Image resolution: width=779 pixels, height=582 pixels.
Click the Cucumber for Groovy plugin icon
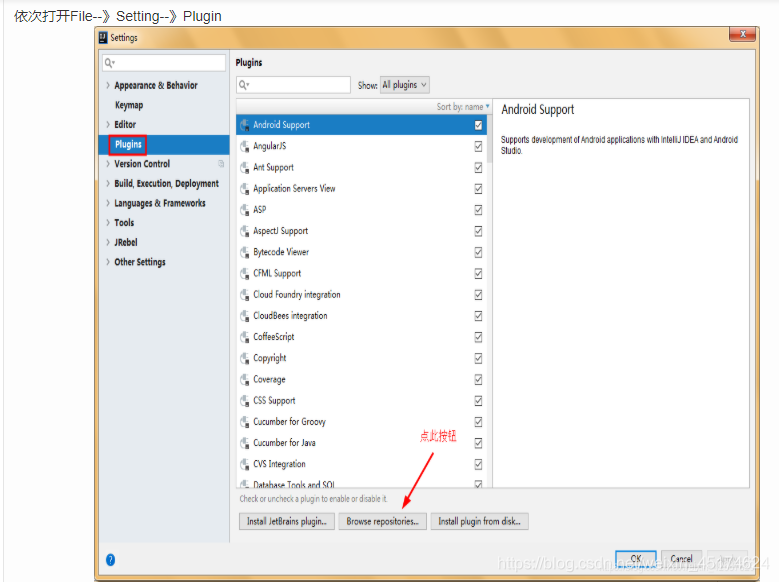click(x=245, y=422)
